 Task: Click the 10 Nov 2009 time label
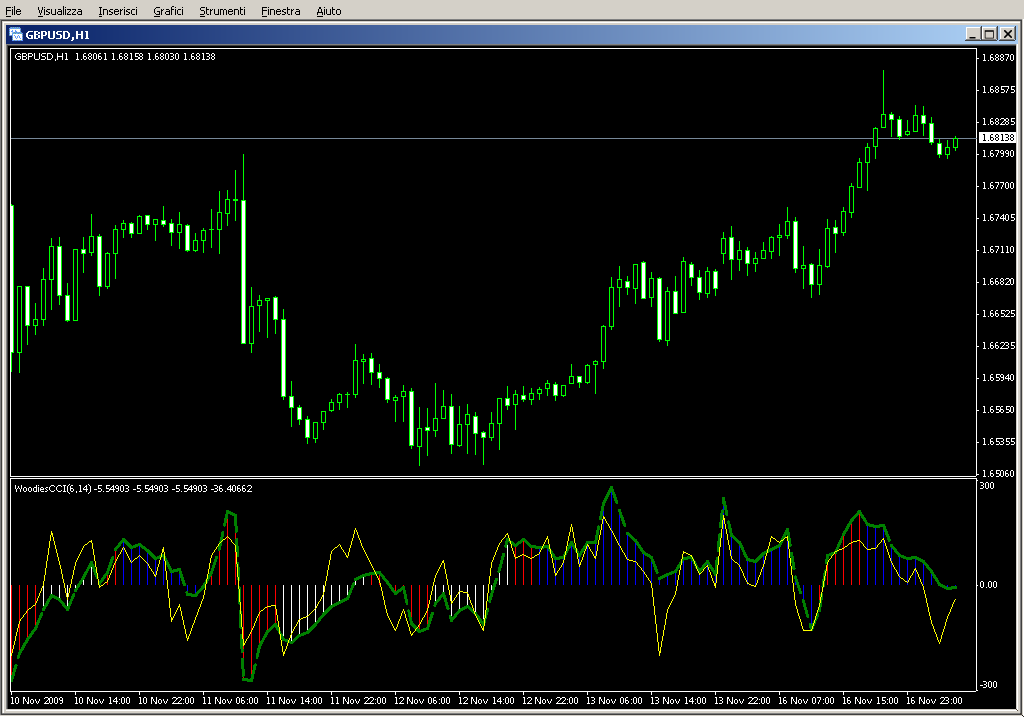37,701
